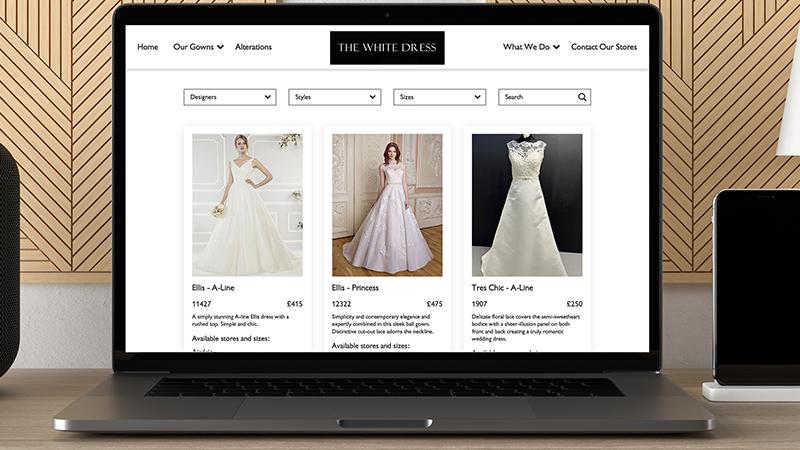Click the £475 price

coord(434,304)
